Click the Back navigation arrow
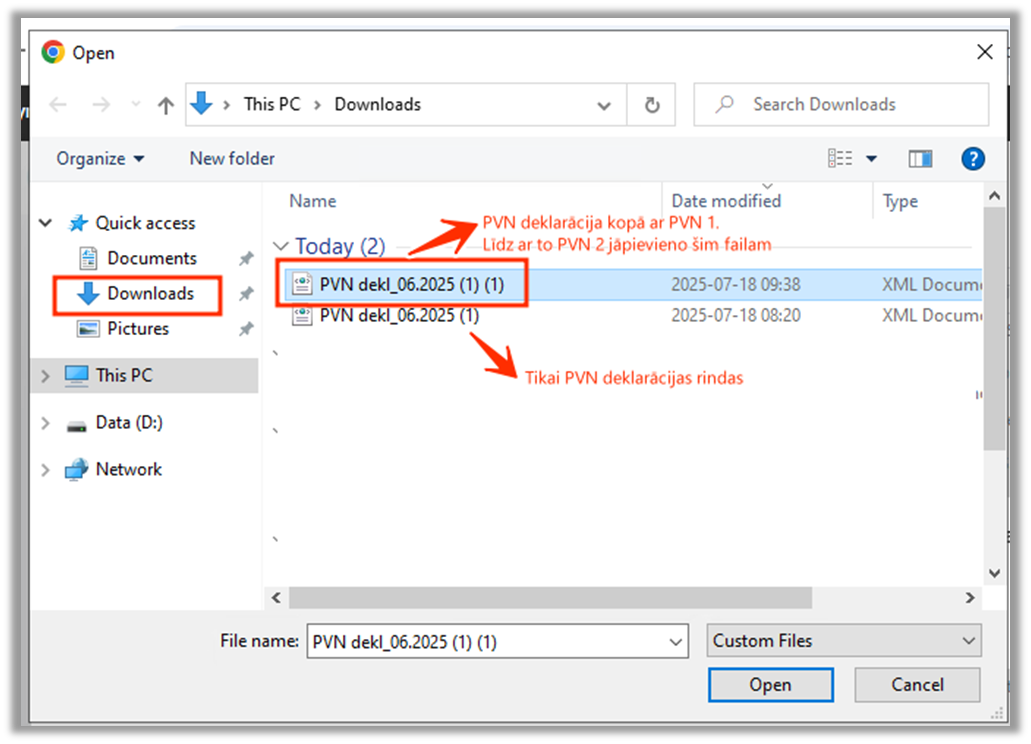 [58, 105]
